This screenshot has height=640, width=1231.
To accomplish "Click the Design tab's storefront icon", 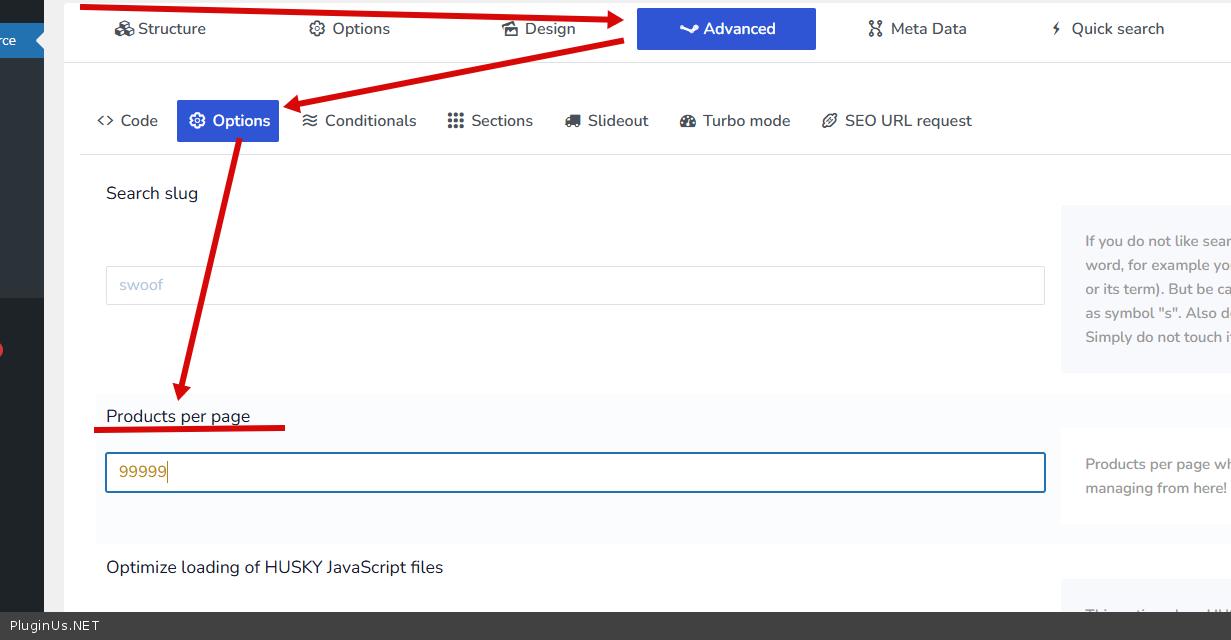I will click(x=510, y=29).
